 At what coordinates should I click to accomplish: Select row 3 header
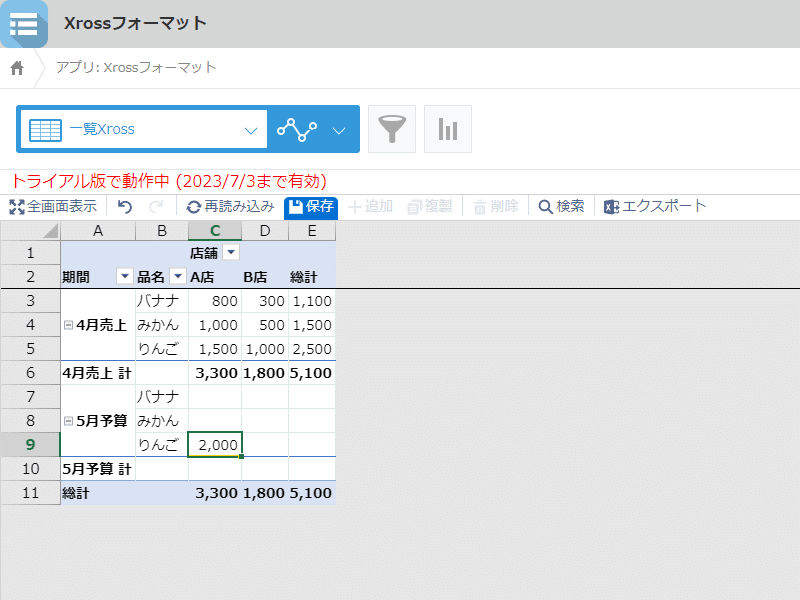pos(31,301)
